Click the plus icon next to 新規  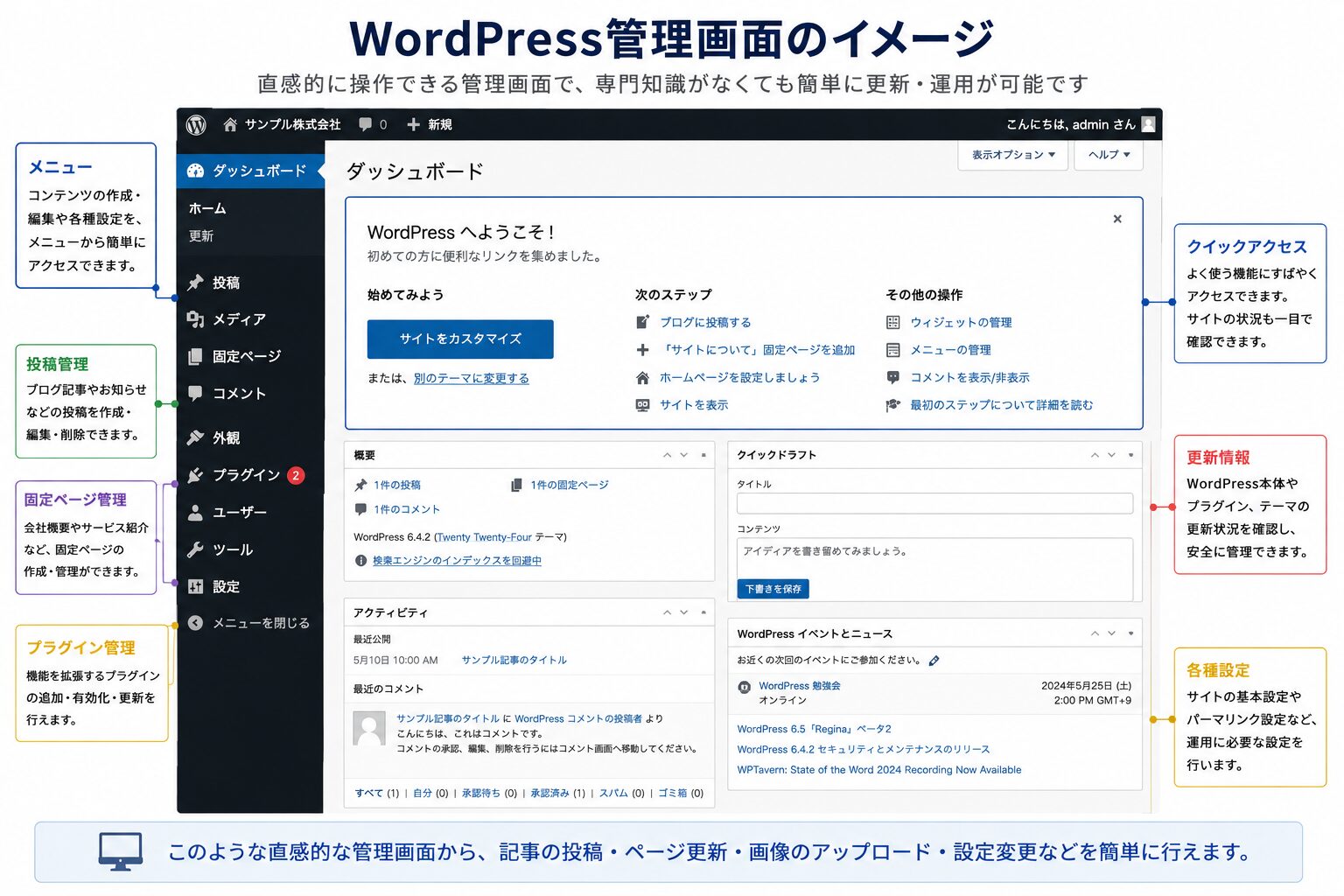click(x=413, y=124)
